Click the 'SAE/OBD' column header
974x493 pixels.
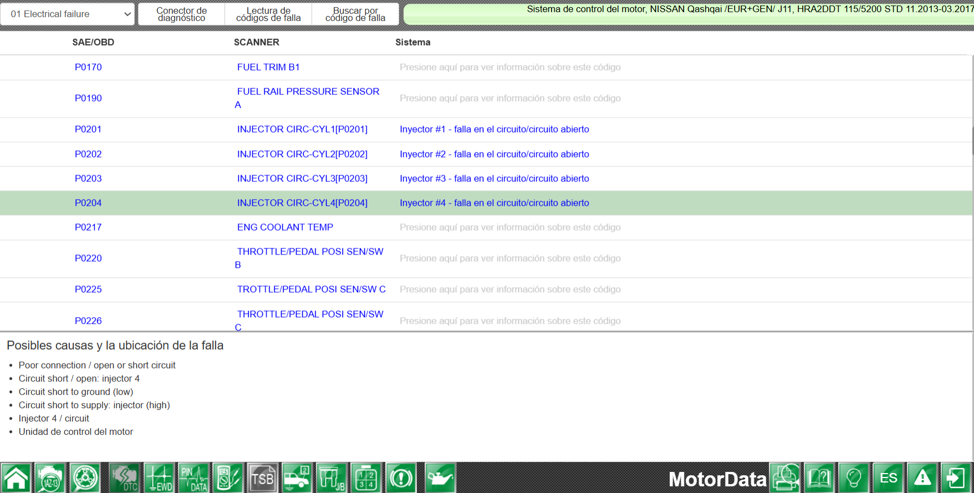click(x=93, y=42)
